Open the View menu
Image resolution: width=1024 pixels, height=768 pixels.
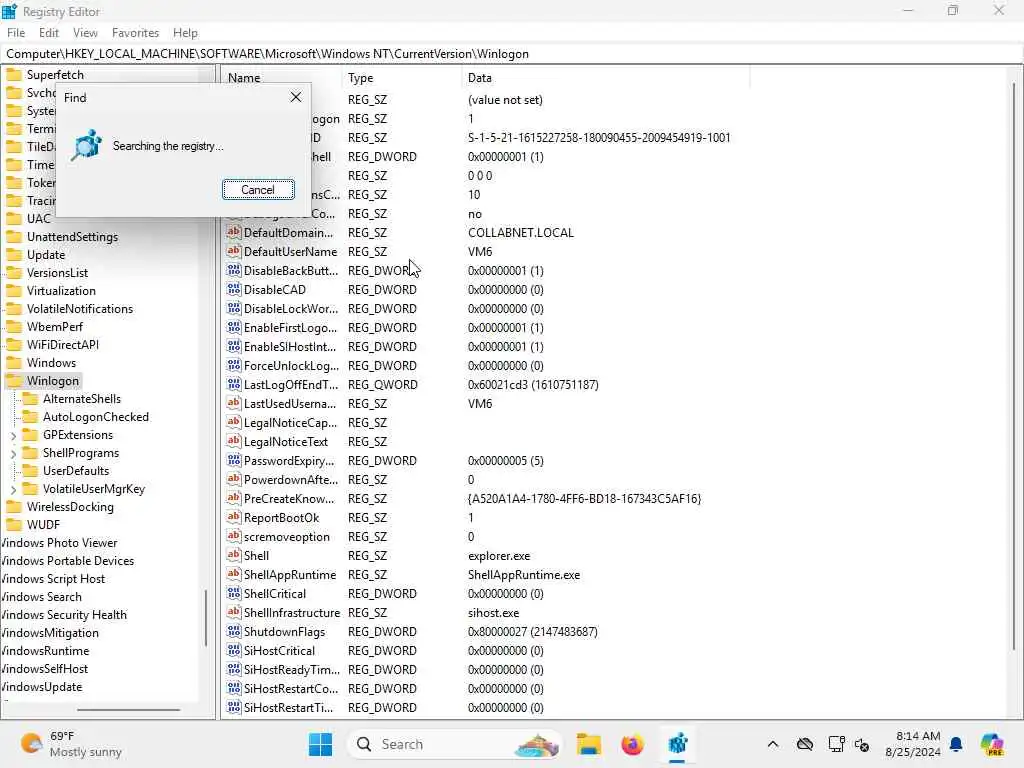(86, 33)
